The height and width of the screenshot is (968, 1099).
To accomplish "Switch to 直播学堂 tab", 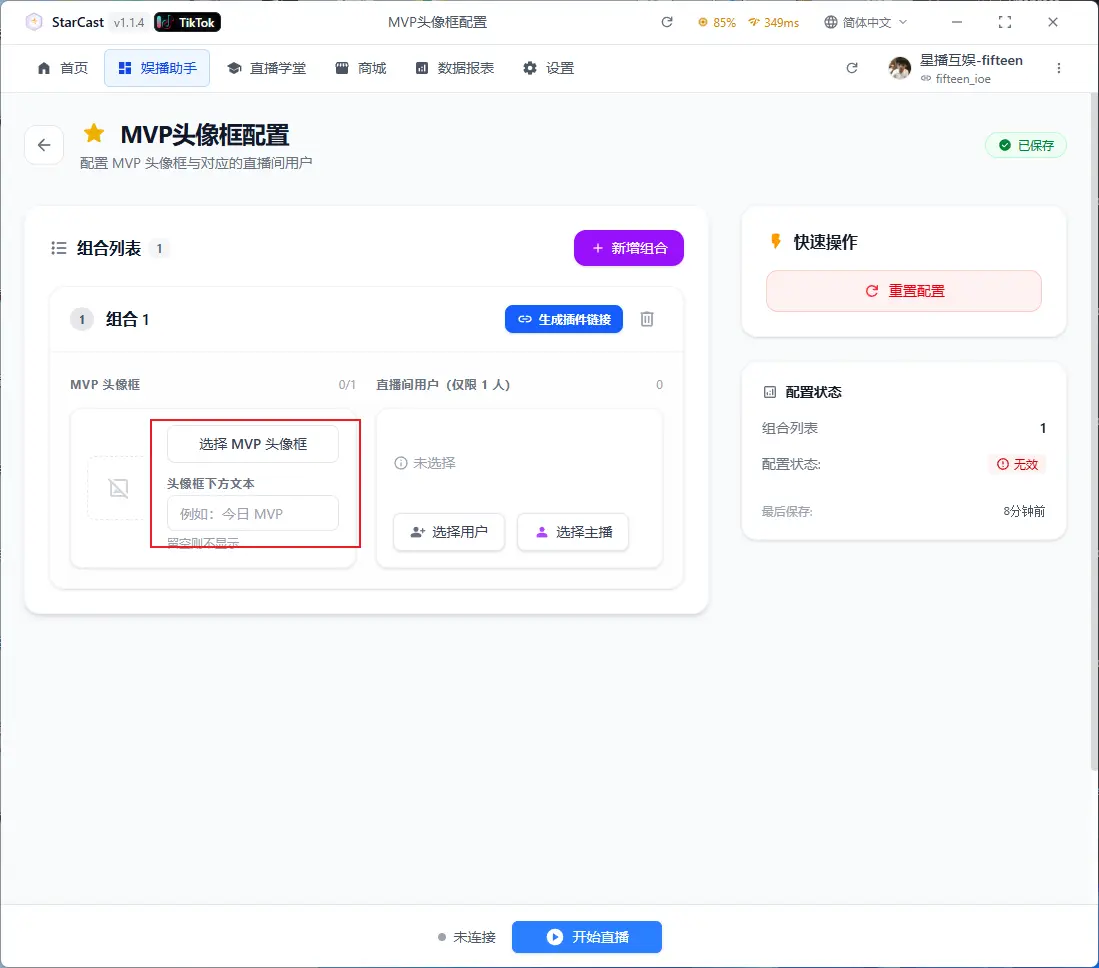I will pos(266,68).
